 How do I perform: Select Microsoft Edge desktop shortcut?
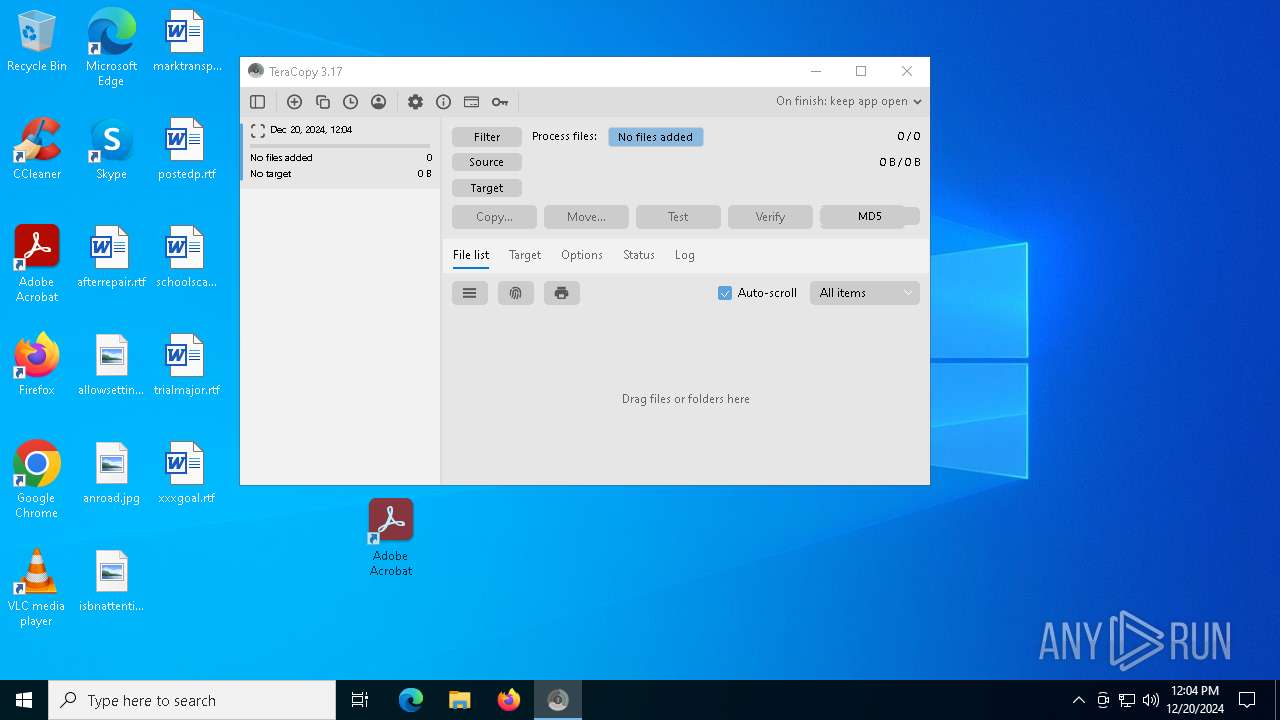[x=111, y=48]
